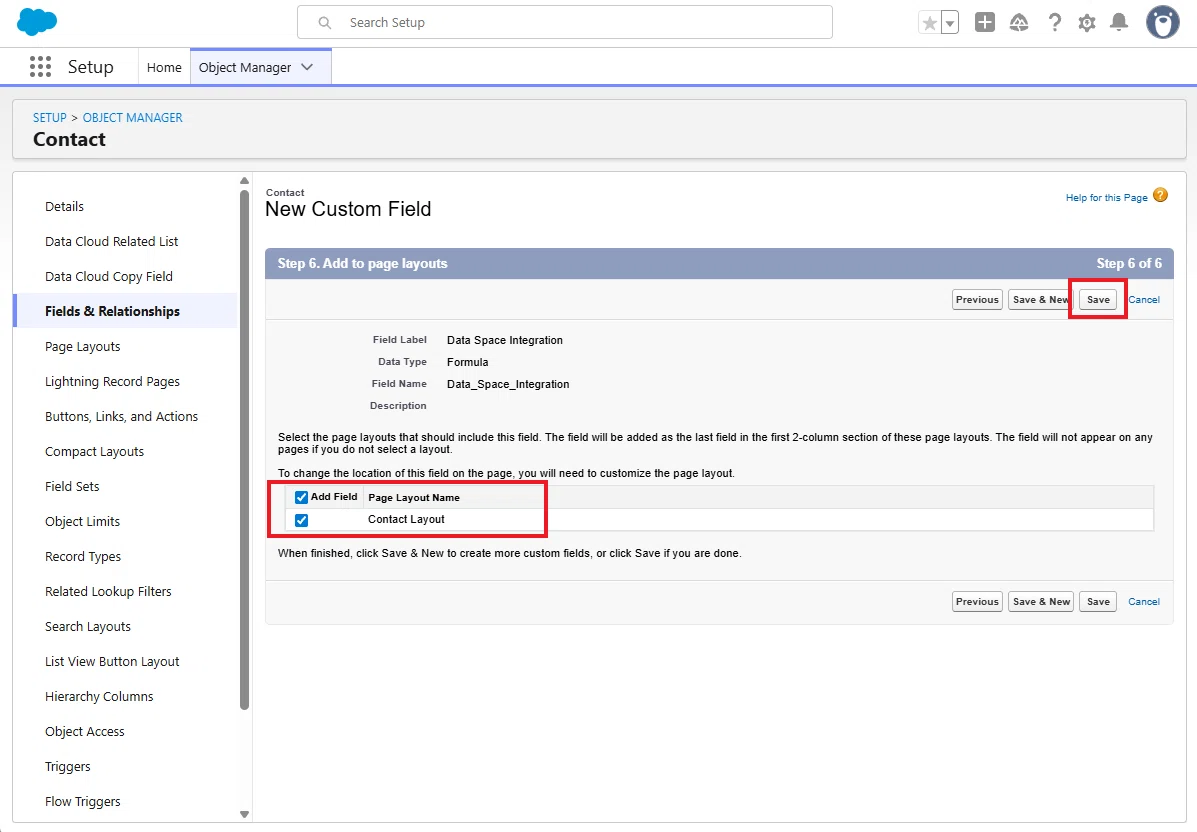Uncheck the Contact Layout checkbox
The image size is (1197, 832).
(302, 520)
